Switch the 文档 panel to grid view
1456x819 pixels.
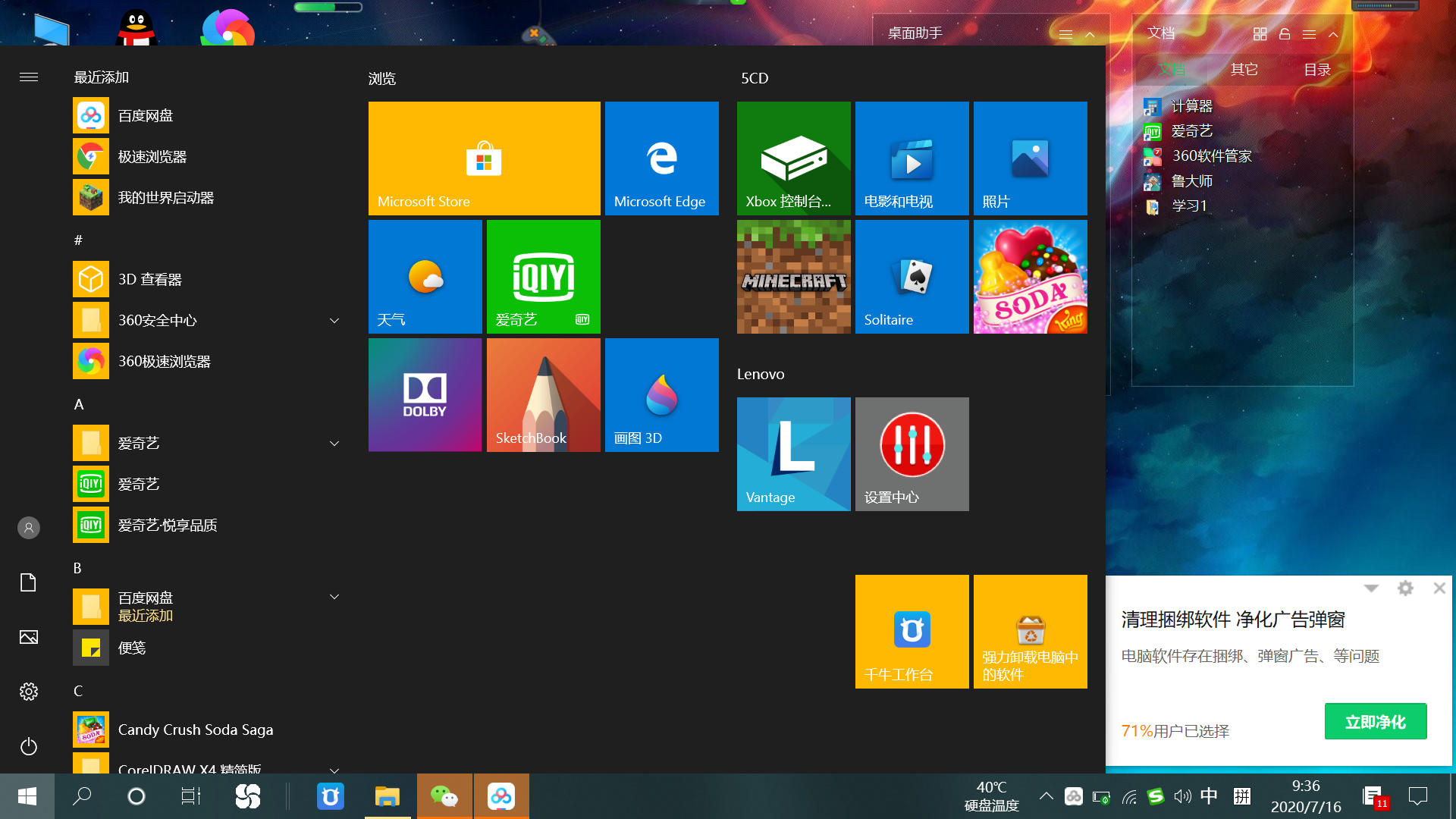1260,34
